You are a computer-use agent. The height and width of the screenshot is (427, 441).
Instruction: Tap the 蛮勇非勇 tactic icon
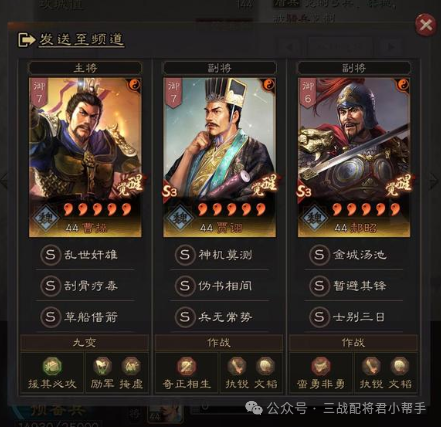point(321,367)
